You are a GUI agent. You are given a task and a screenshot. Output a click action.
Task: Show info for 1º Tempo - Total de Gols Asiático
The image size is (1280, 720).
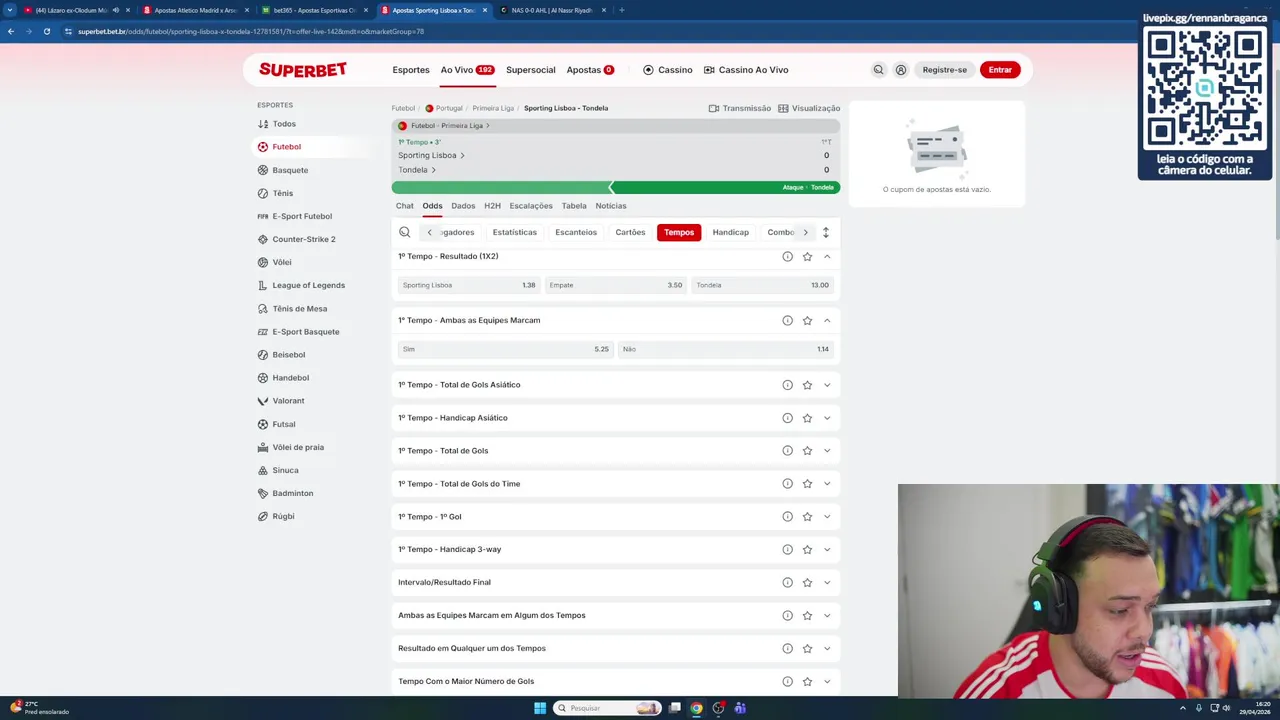click(x=787, y=385)
